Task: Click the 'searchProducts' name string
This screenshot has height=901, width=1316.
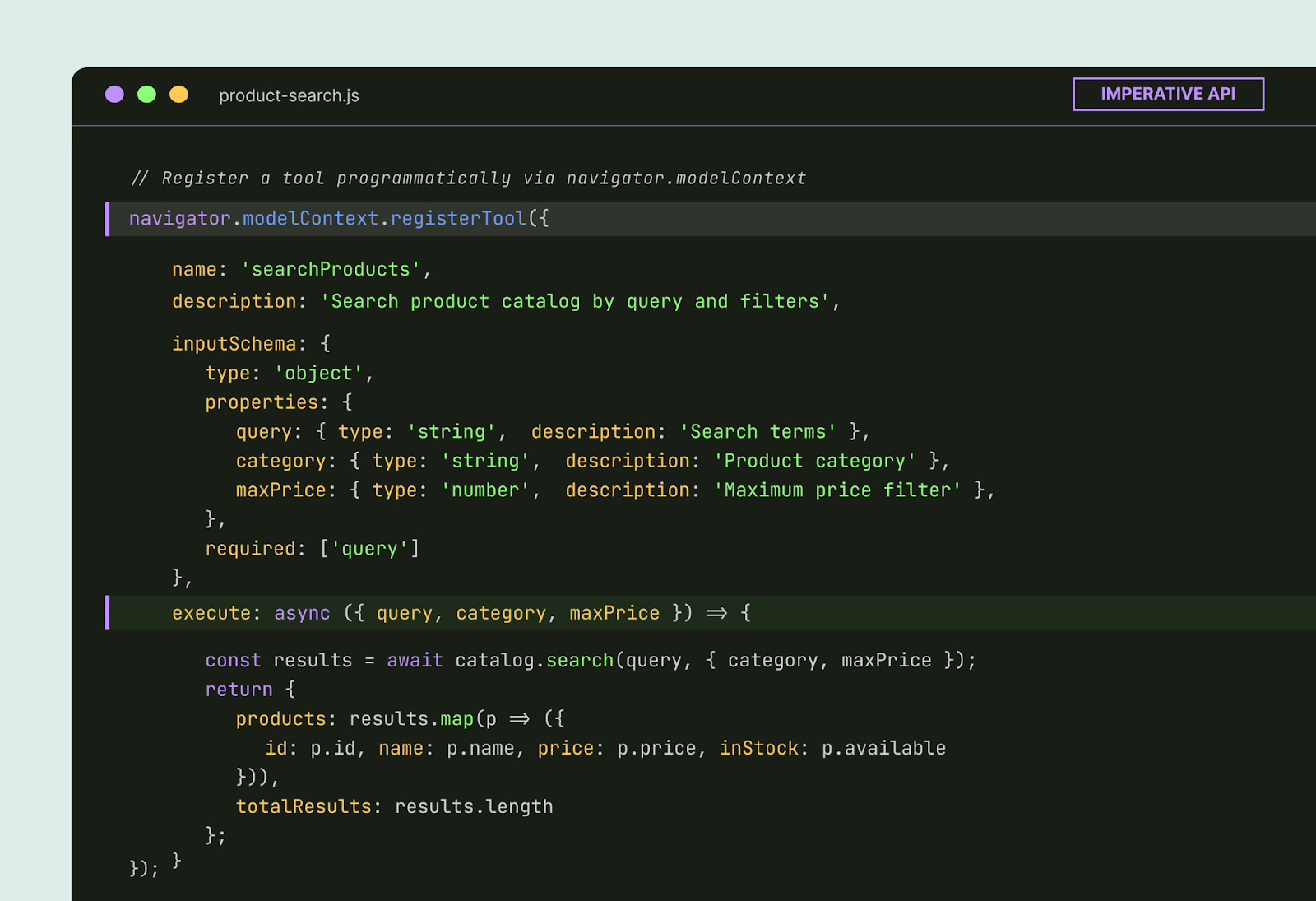Action: [x=331, y=268]
